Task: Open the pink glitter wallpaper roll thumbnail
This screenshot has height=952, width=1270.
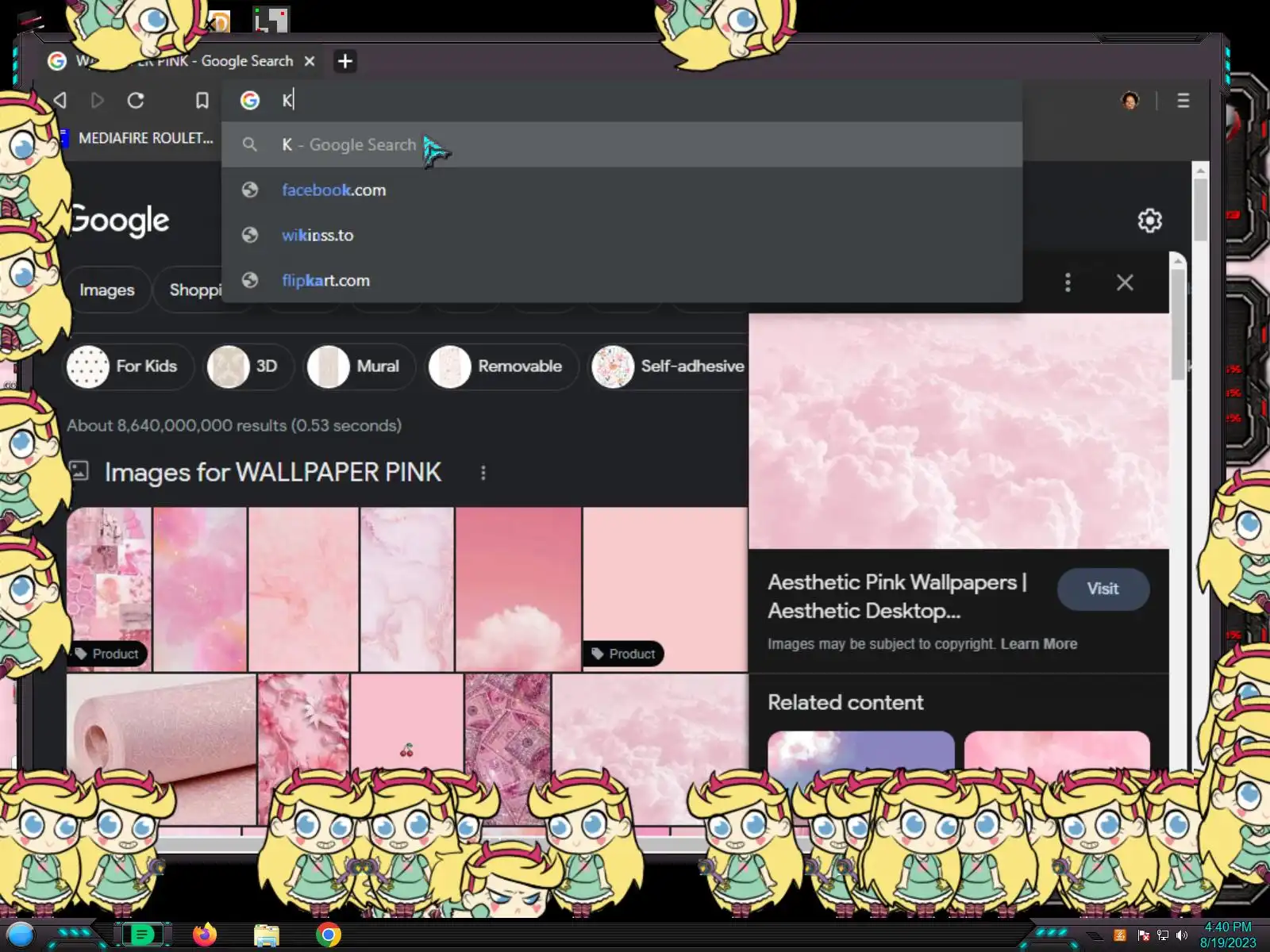Action: click(161, 748)
